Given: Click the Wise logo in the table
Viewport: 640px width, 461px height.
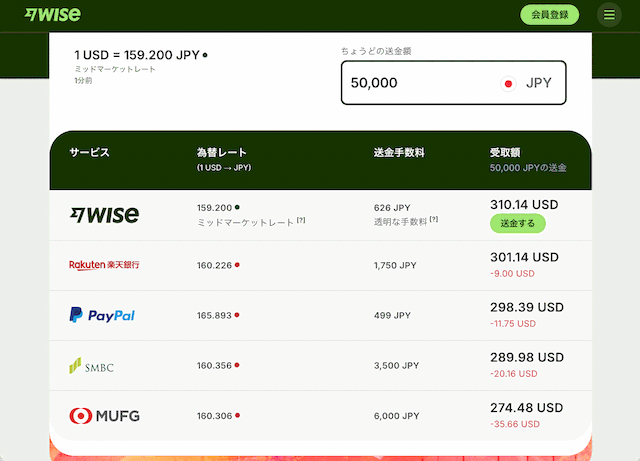Looking at the screenshot, I should [x=104, y=215].
